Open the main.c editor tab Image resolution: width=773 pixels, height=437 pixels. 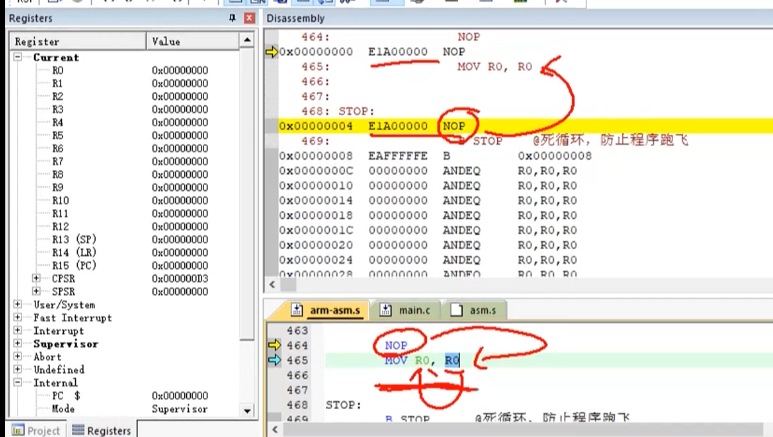[405, 310]
